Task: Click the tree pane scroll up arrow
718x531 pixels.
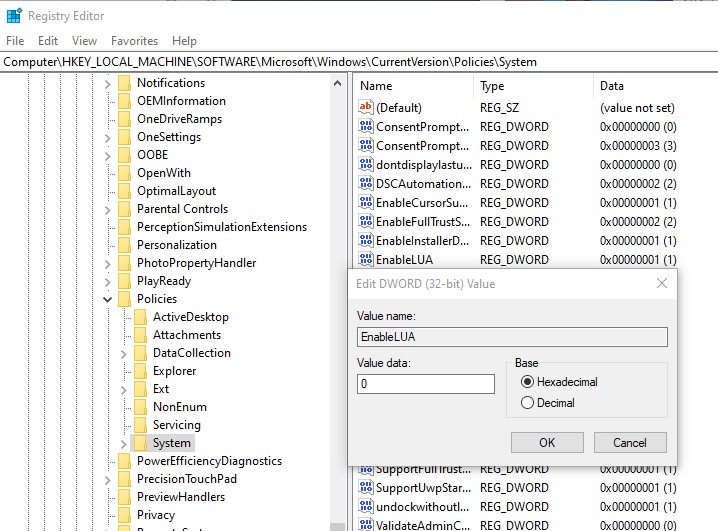Action: tap(337, 83)
